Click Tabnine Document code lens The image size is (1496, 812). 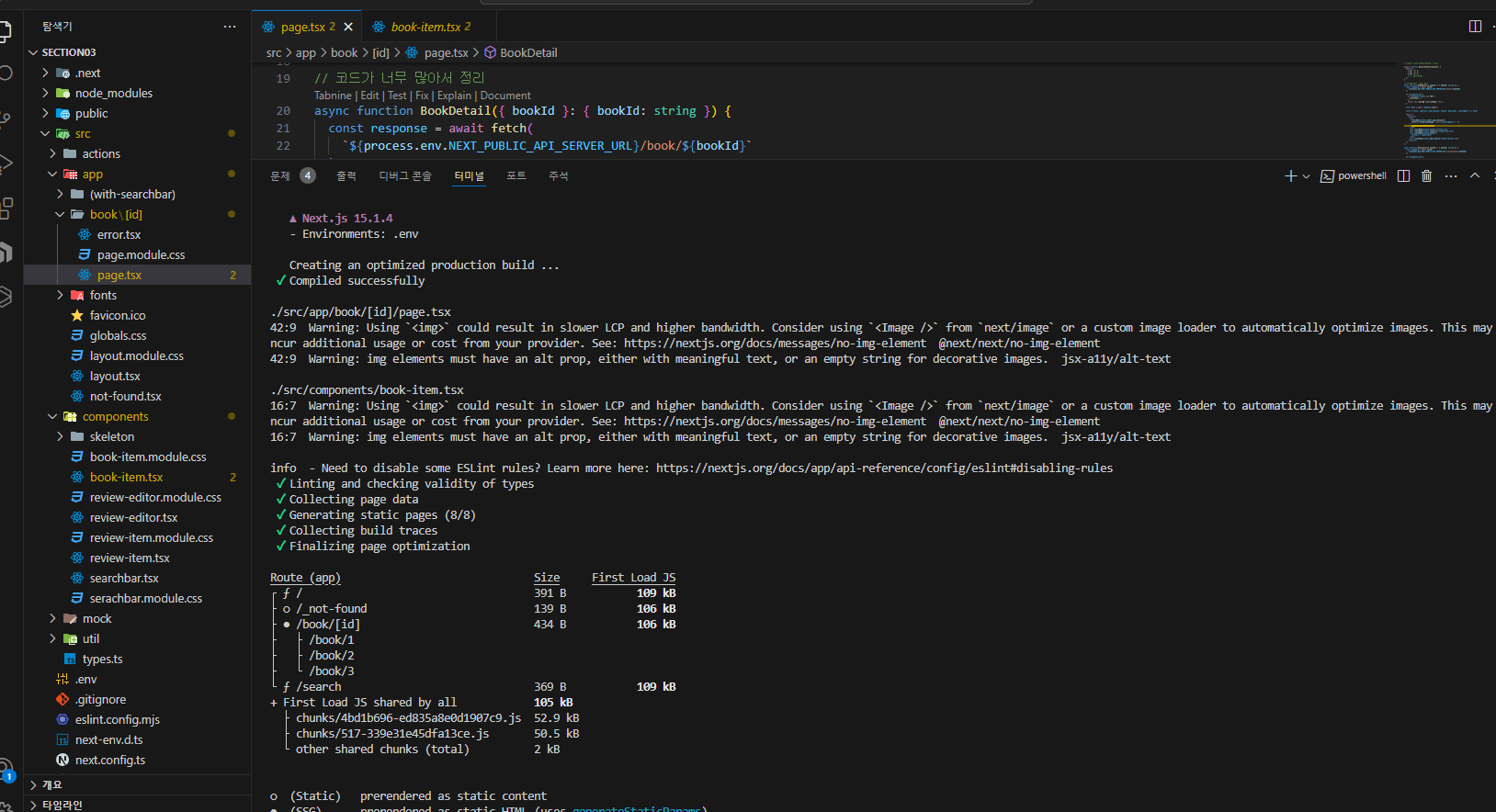505,96
